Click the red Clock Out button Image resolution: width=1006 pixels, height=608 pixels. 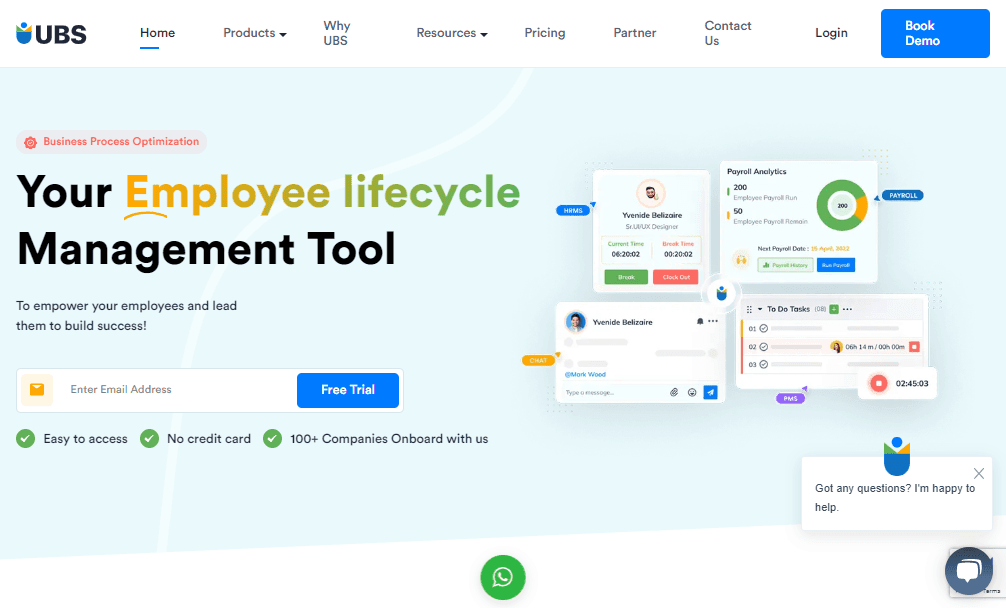click(676, 277)
